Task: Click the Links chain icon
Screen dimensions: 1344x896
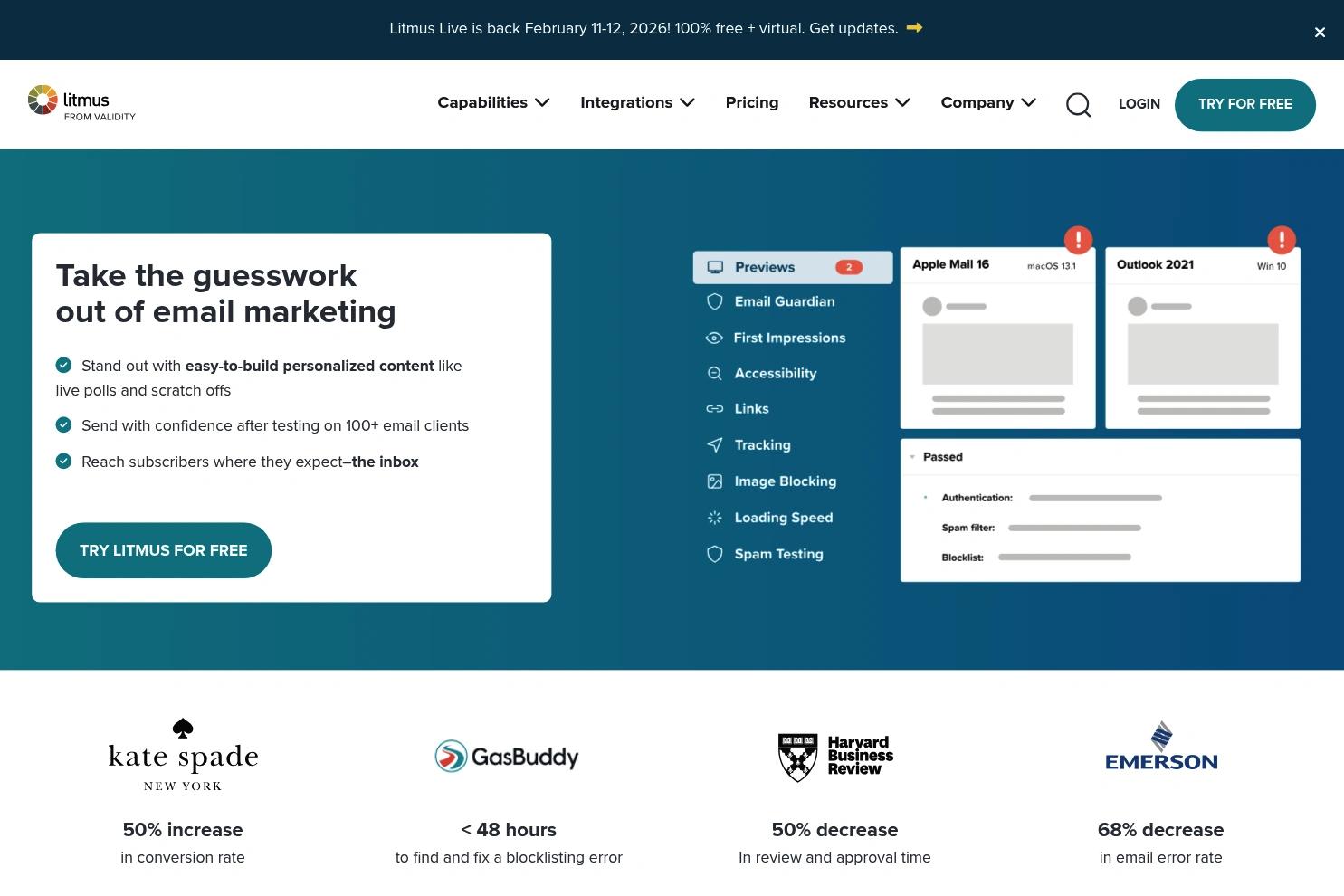Action: click(715, 409)
